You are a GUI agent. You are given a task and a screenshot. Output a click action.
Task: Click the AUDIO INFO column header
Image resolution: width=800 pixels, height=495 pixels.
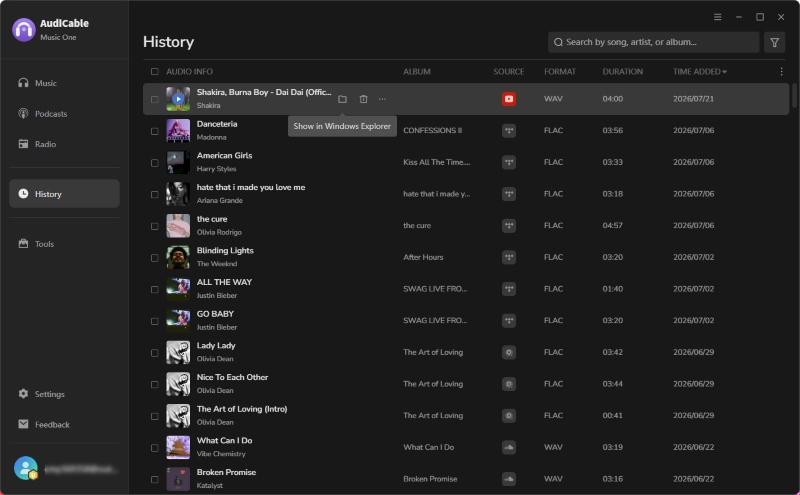click(189, 71)
